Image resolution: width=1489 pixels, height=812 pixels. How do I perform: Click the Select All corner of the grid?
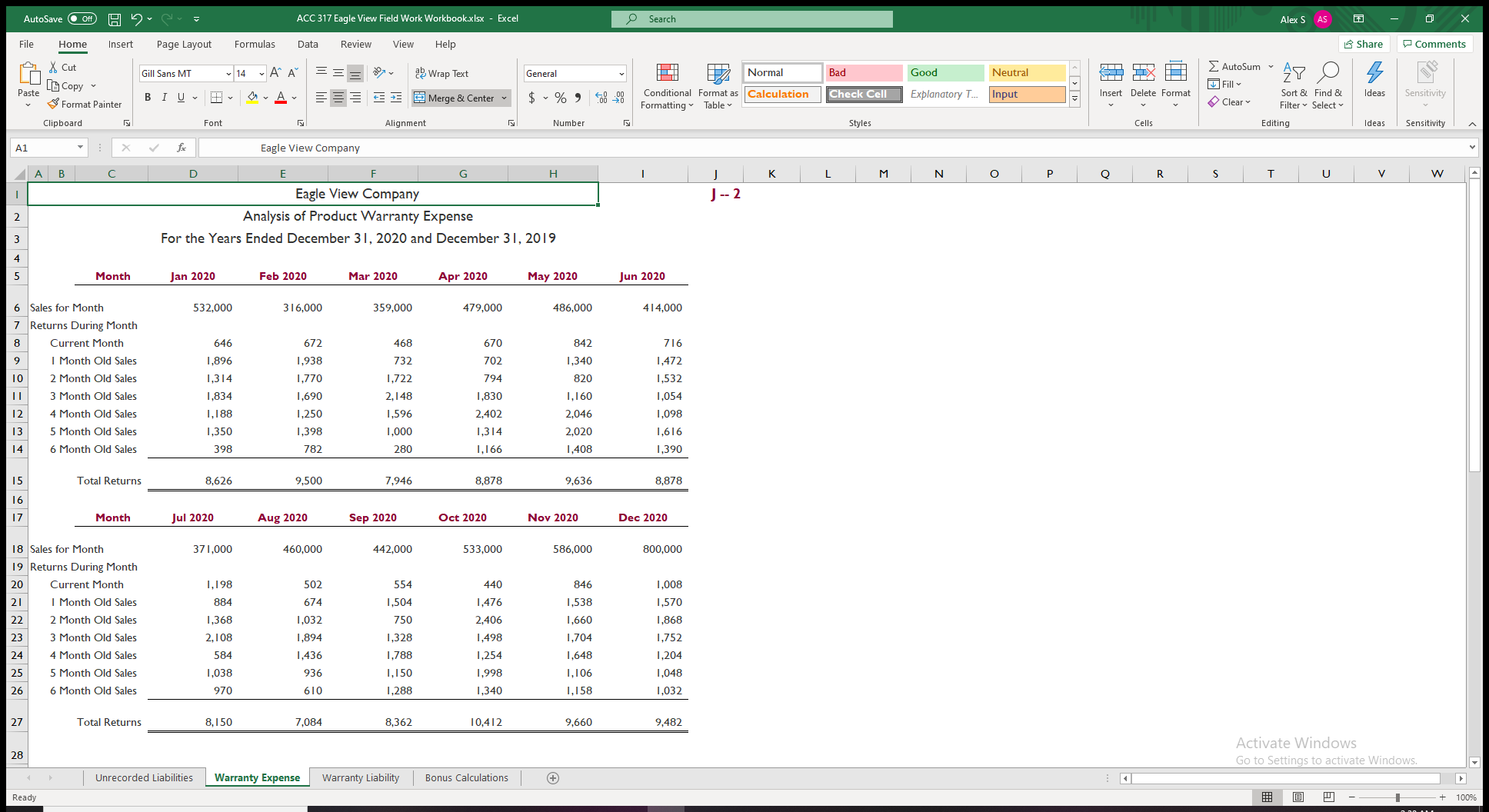click(19, 174)
